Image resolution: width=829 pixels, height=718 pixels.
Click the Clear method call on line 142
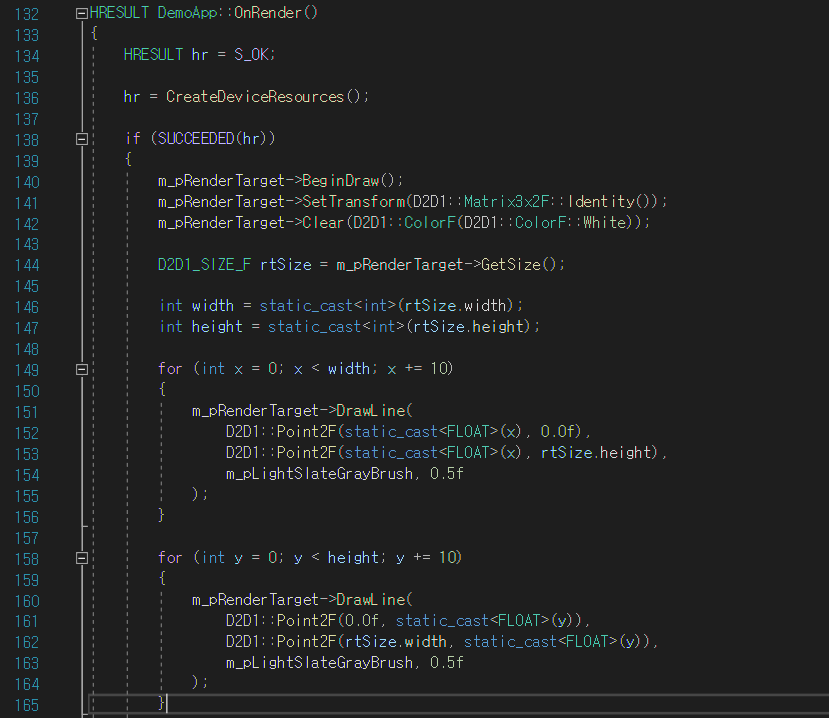pos(323,223)
